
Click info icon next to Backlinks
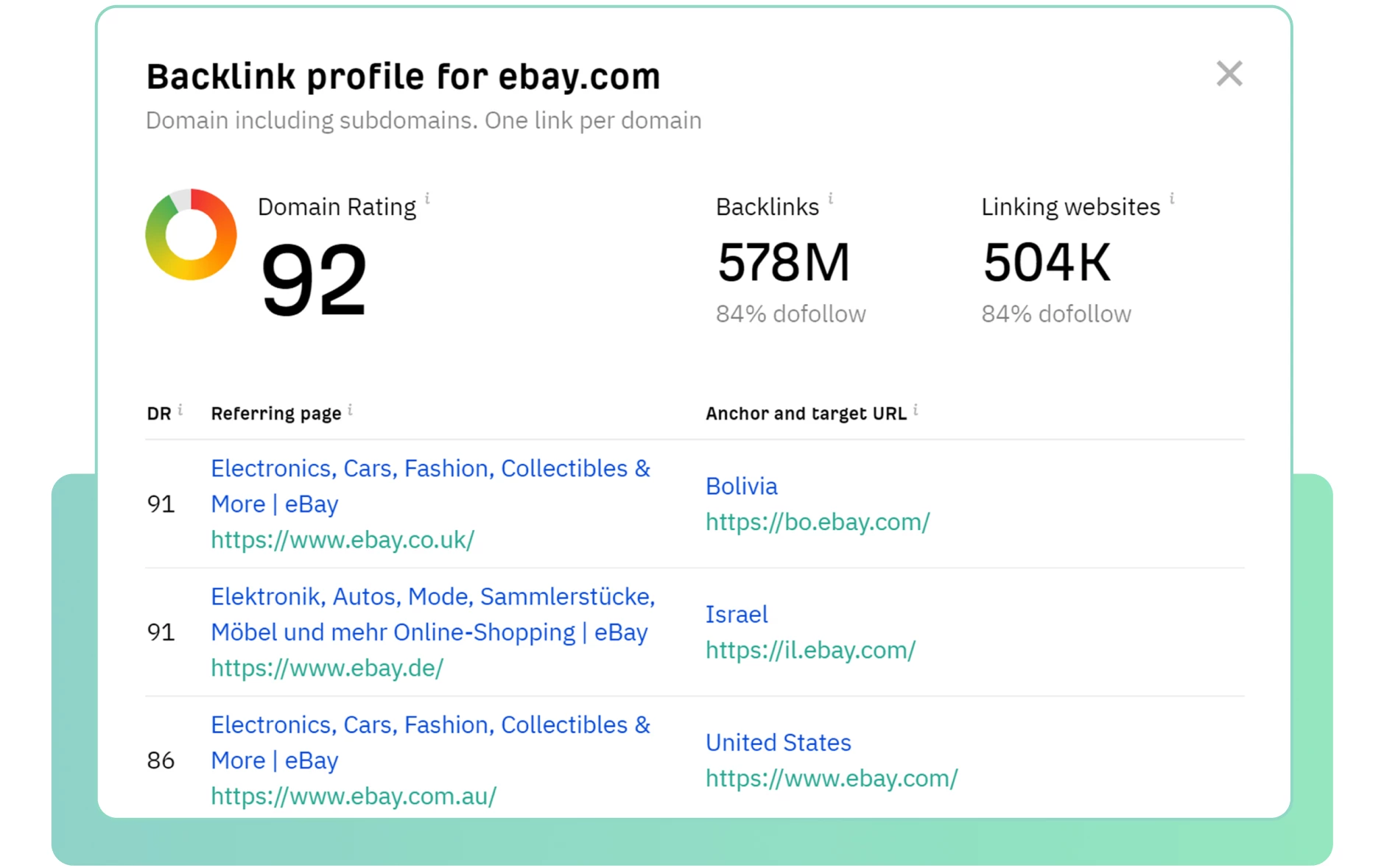[x=830, y=198]
